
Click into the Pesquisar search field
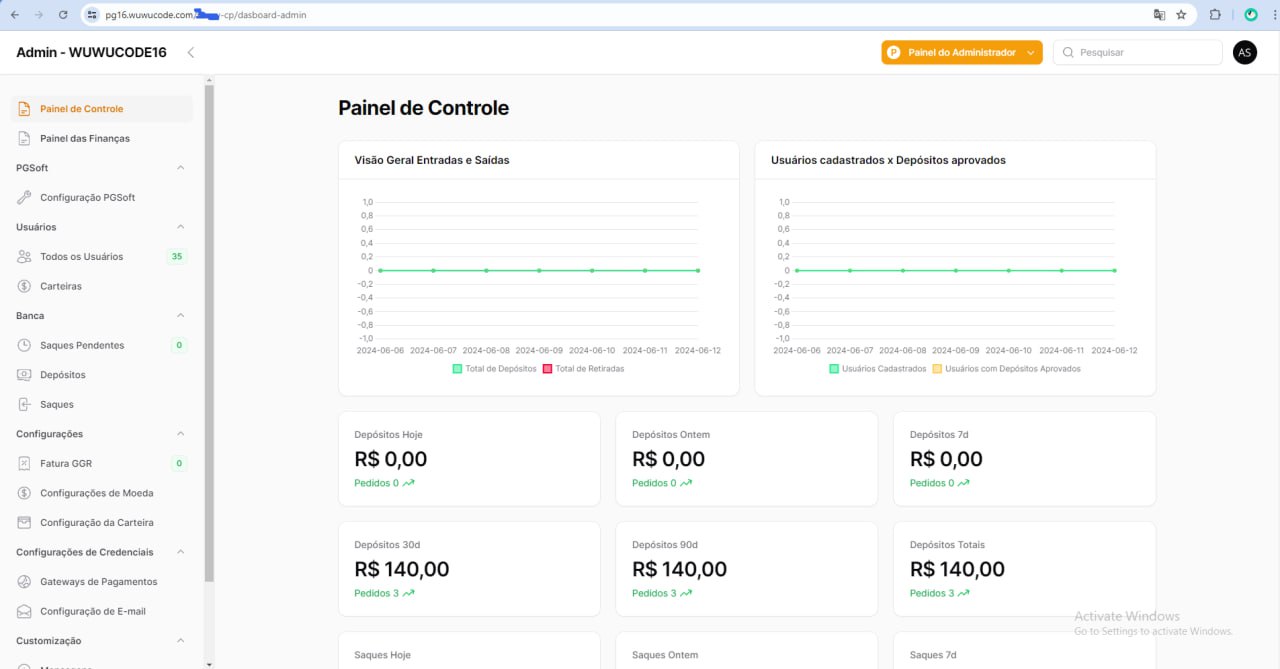tap(1145, 52)
